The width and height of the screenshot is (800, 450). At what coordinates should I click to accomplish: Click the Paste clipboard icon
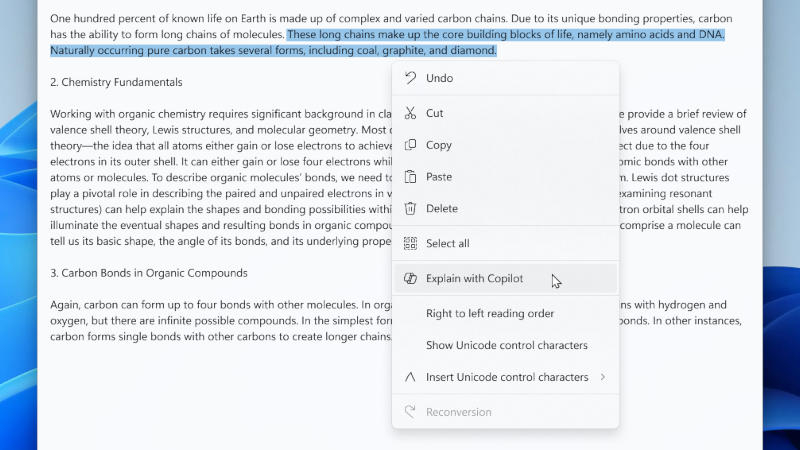[410, 177]
